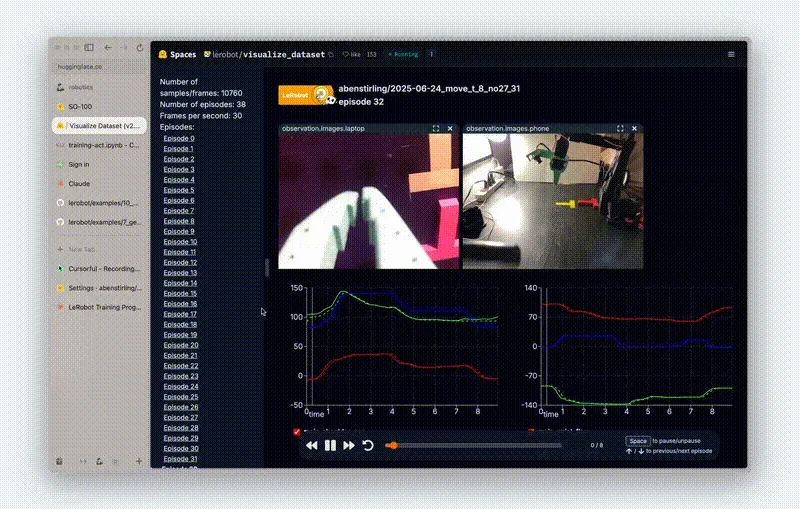This screenshot has height=509, width=800.
Task: Click the LeRobot orange logo banner
Action: coord(306,95)
